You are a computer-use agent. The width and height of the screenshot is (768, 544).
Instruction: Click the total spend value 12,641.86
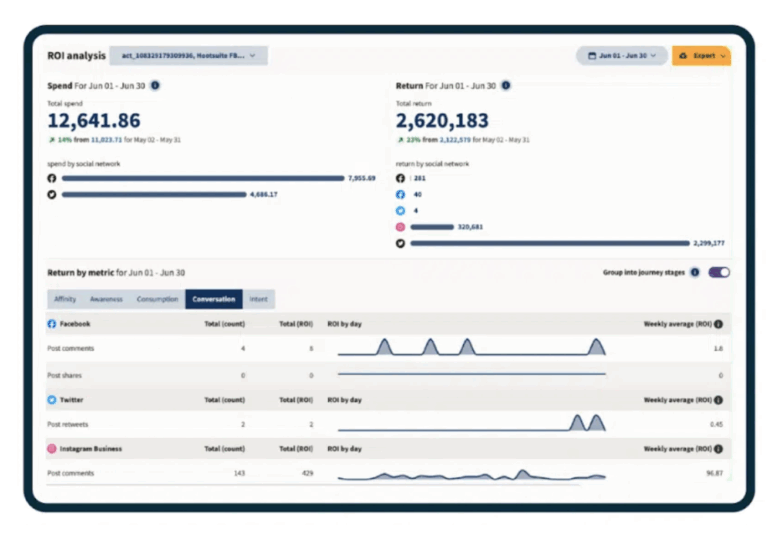pyautogui.click(x=94, y=120)
